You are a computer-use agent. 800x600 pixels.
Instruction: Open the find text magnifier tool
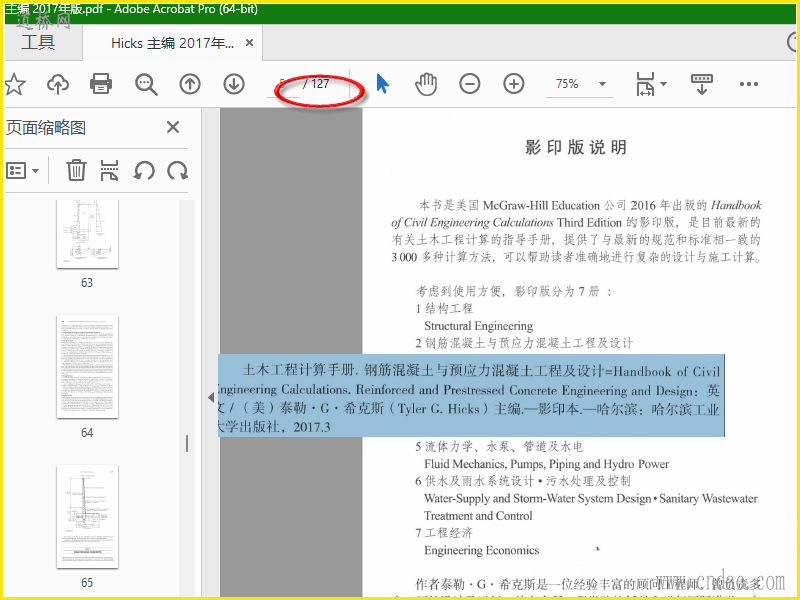tap(146, 84)
